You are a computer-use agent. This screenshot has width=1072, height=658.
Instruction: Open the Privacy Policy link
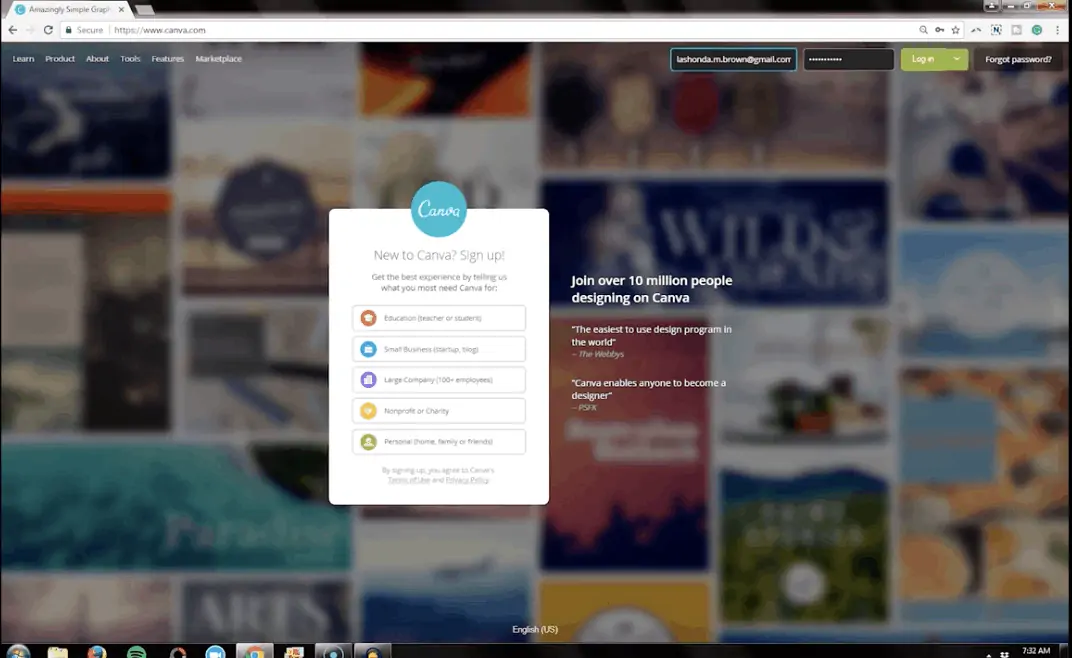coord(468,480)
